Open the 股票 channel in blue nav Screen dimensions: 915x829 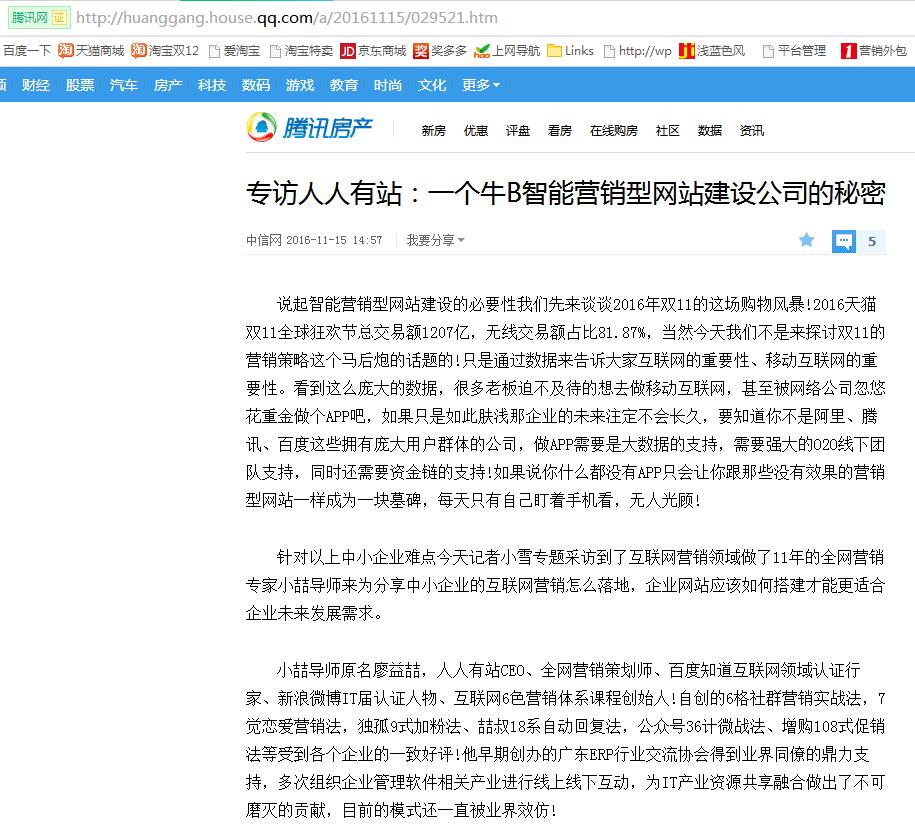[80, 85]
